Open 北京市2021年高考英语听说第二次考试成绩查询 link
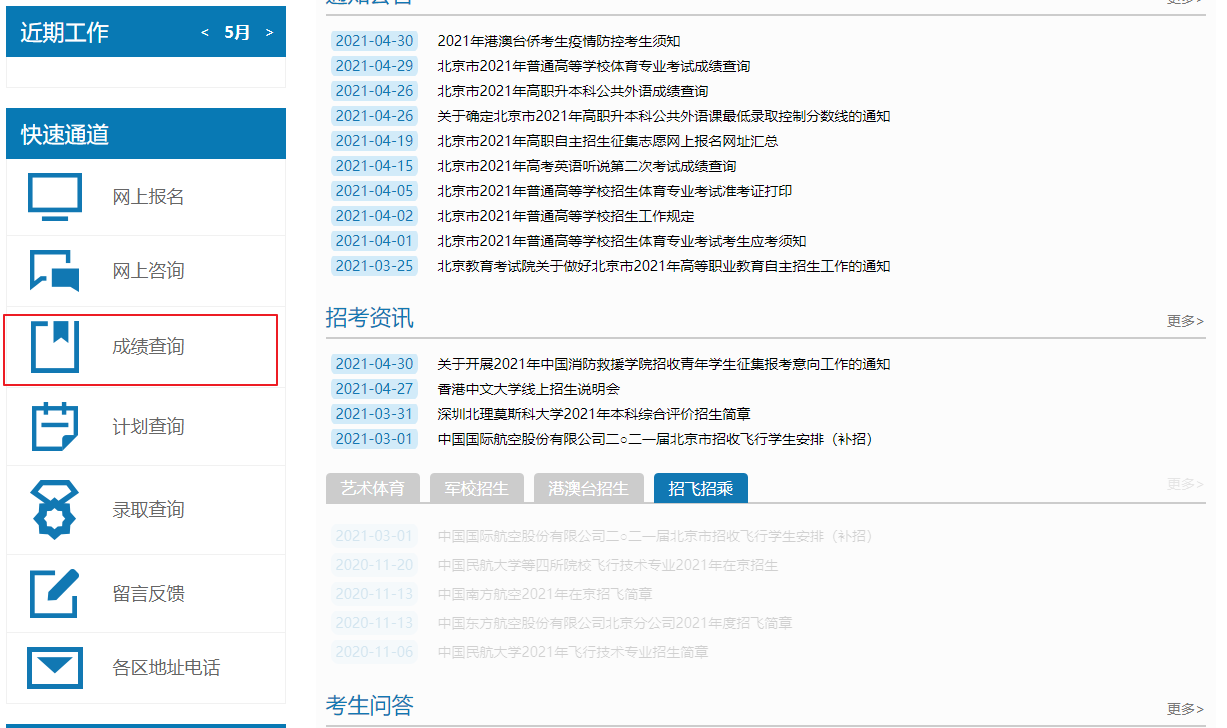1227x728 pixels. [586, 166]
